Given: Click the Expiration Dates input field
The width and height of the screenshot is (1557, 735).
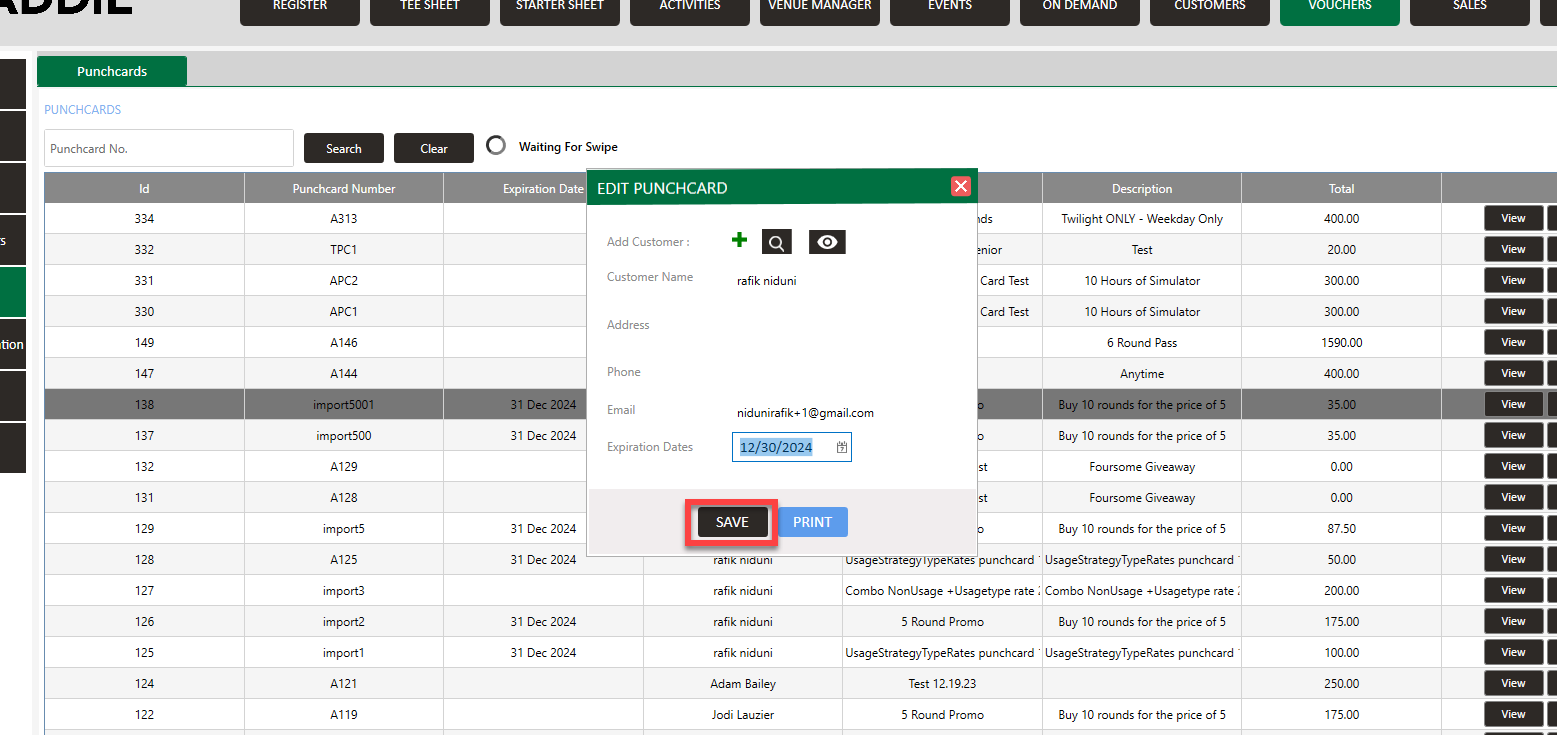Looking at the screenshot, I should coord(782,448).
